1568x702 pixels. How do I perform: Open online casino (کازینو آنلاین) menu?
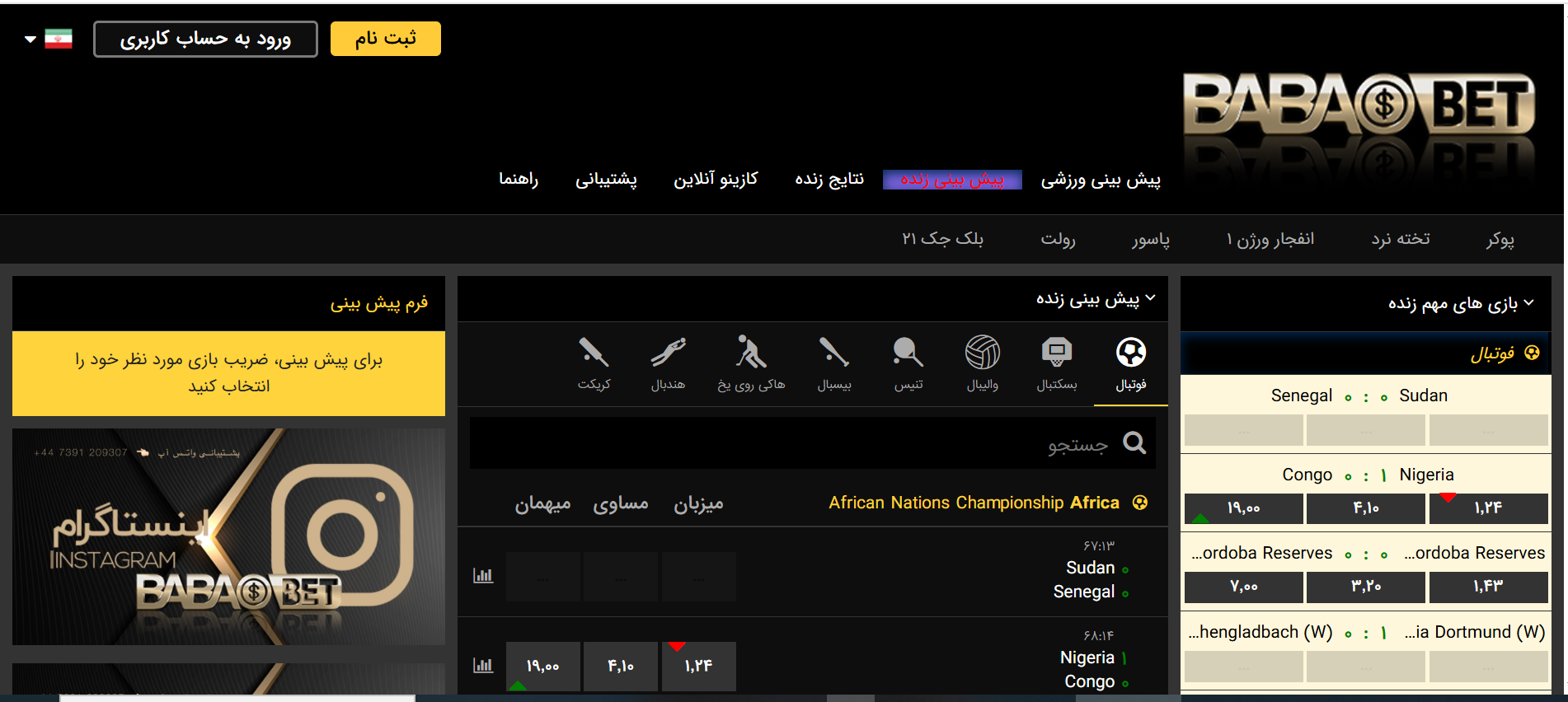click(x=716, y=179)
